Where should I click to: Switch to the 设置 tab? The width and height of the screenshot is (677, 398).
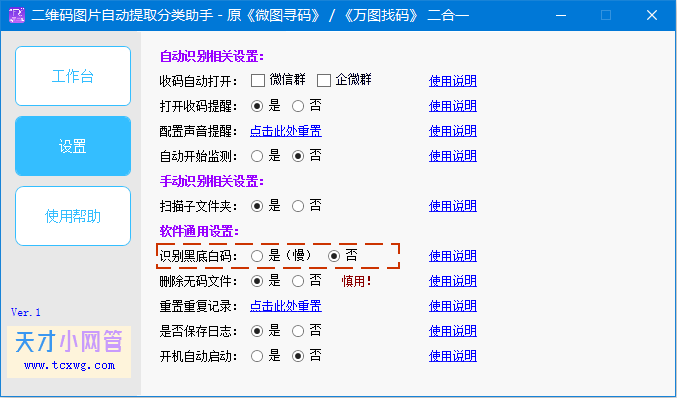73,146
